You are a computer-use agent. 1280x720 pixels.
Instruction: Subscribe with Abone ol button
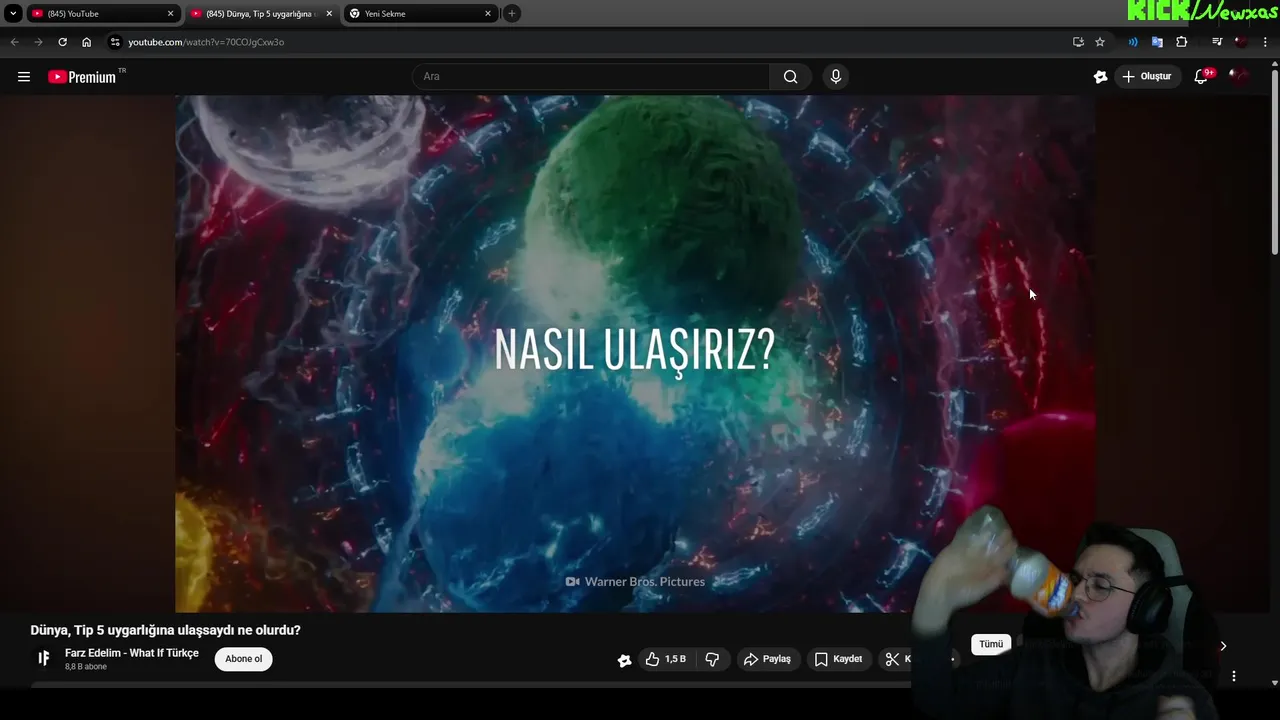[x=244, y=659]
